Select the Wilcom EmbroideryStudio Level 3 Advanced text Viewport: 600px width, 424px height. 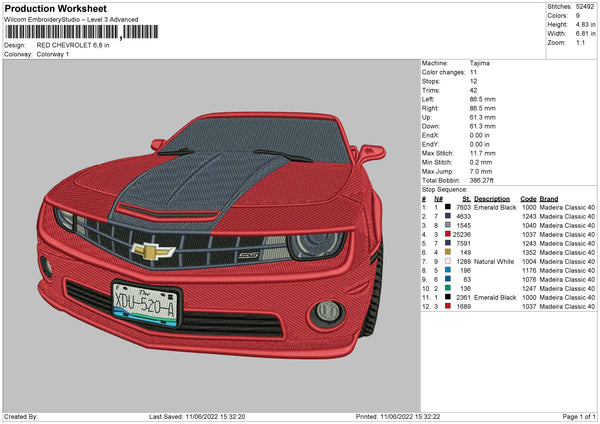[x=71, y=20]
